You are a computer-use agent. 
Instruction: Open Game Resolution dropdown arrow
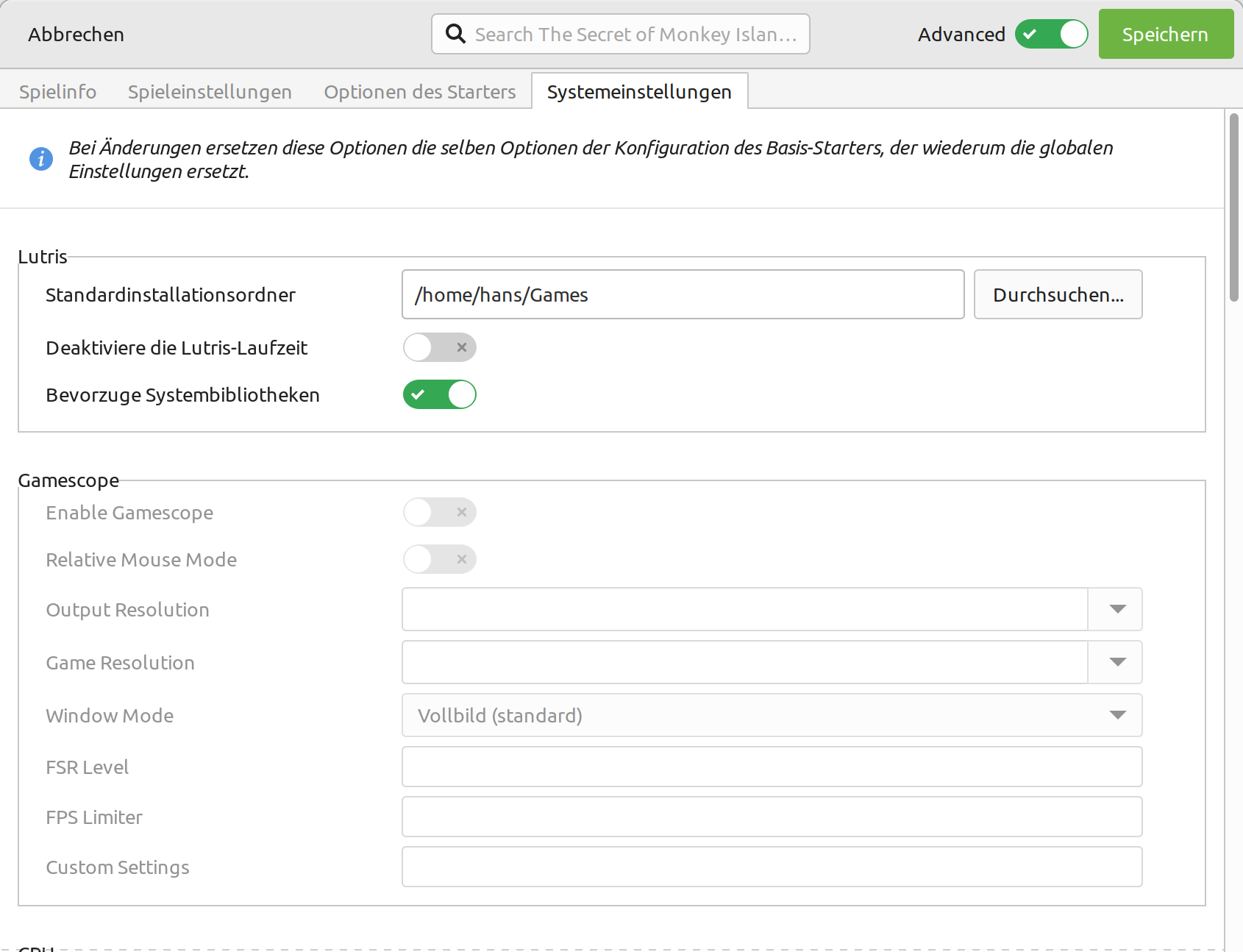[1116, 662]
